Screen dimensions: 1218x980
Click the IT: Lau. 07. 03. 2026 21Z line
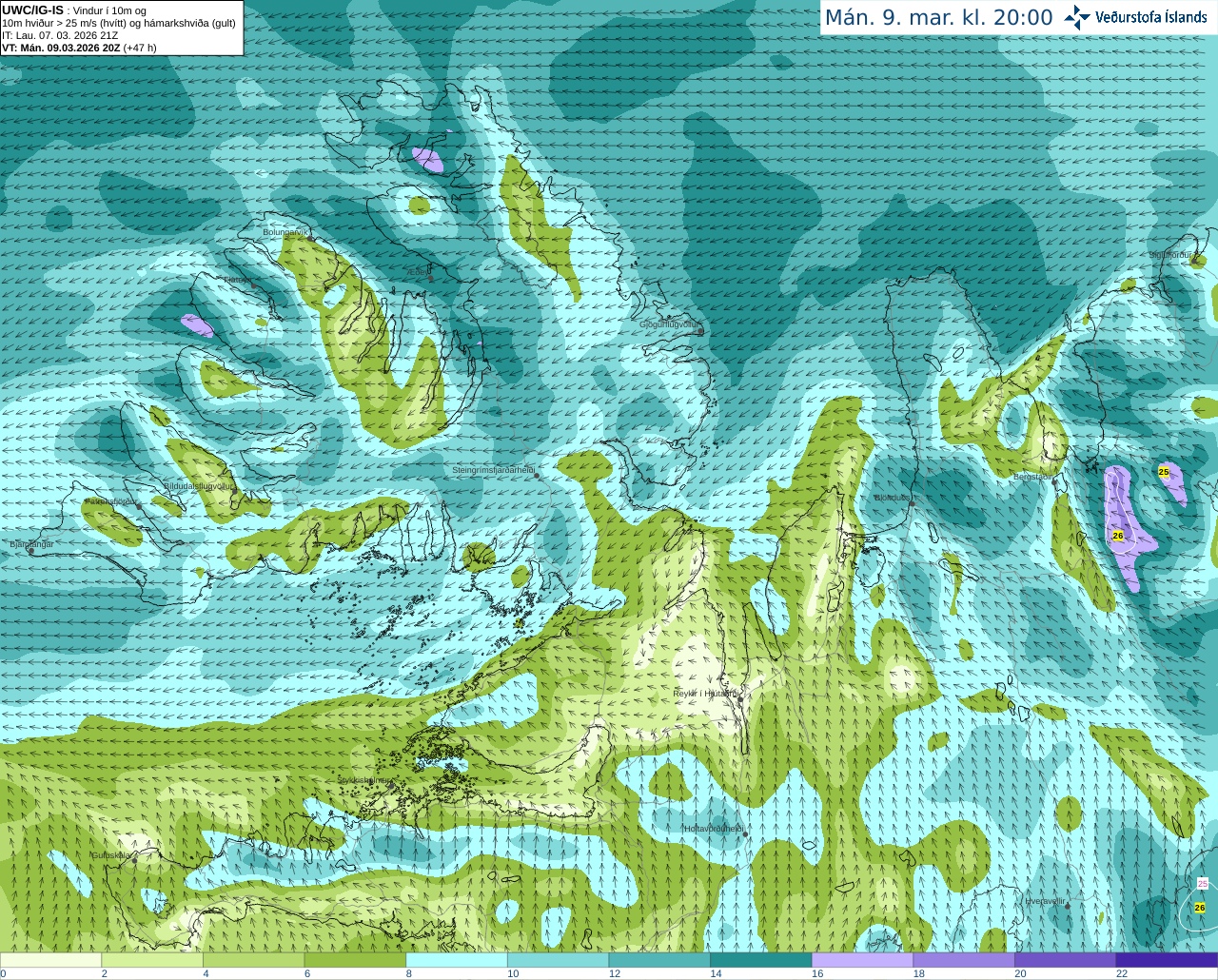click(x=60, y=35)
